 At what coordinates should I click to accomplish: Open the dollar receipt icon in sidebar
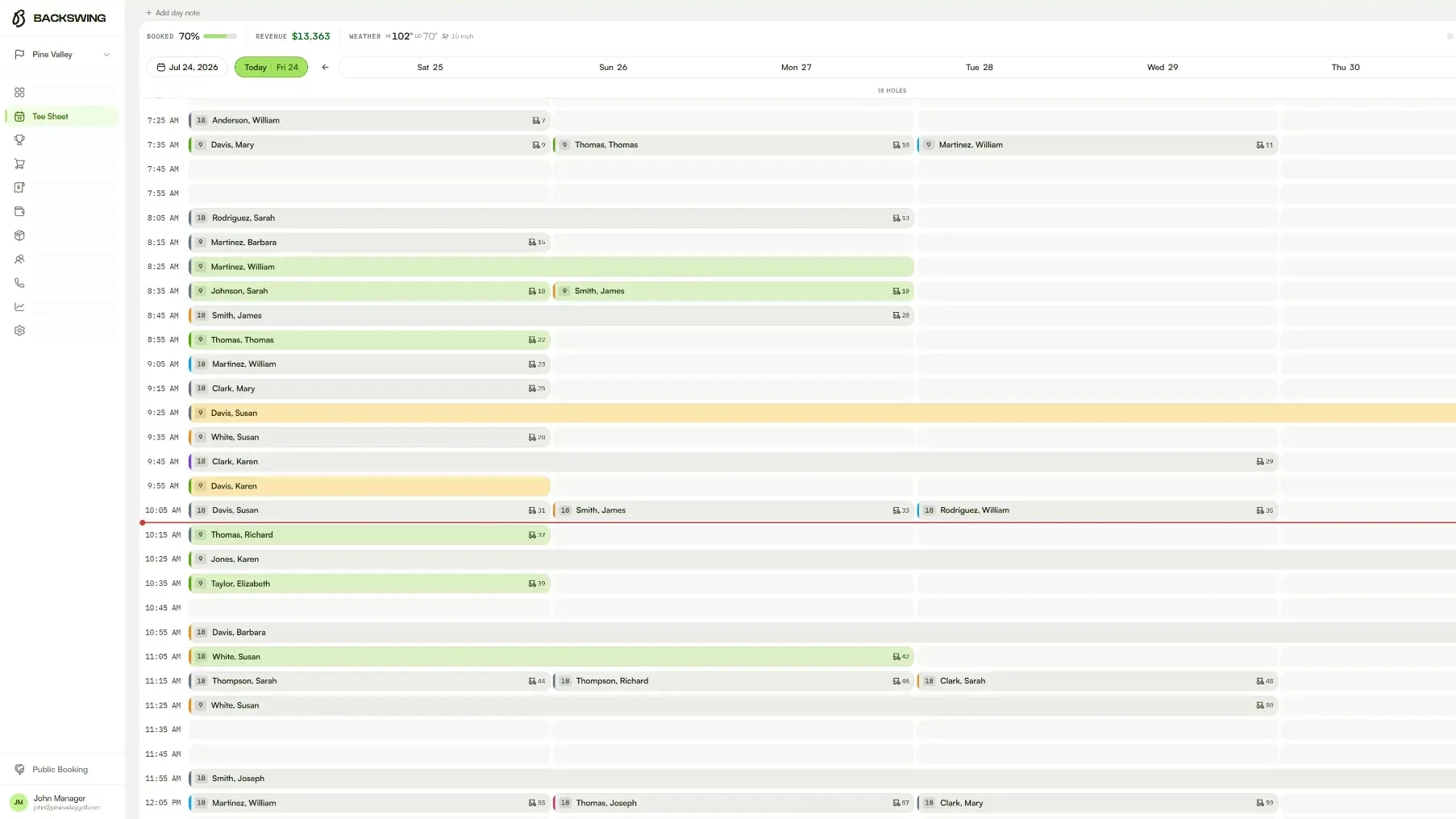coord(19,188)
